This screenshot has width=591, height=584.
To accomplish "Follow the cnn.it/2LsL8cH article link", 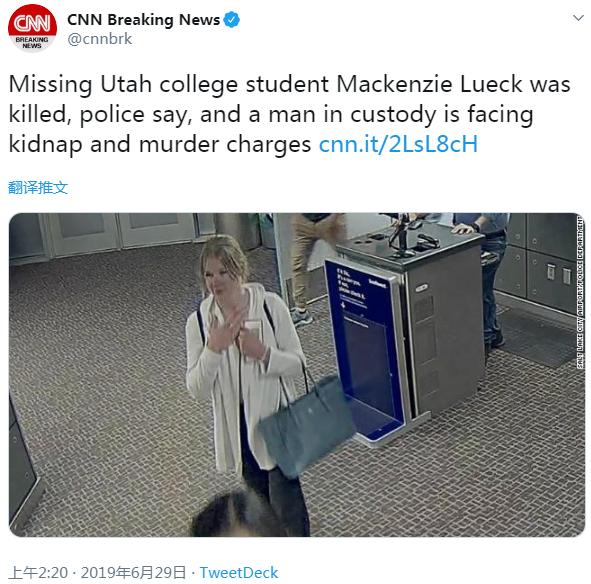I will pyautogui.click(x=398, y=144).
